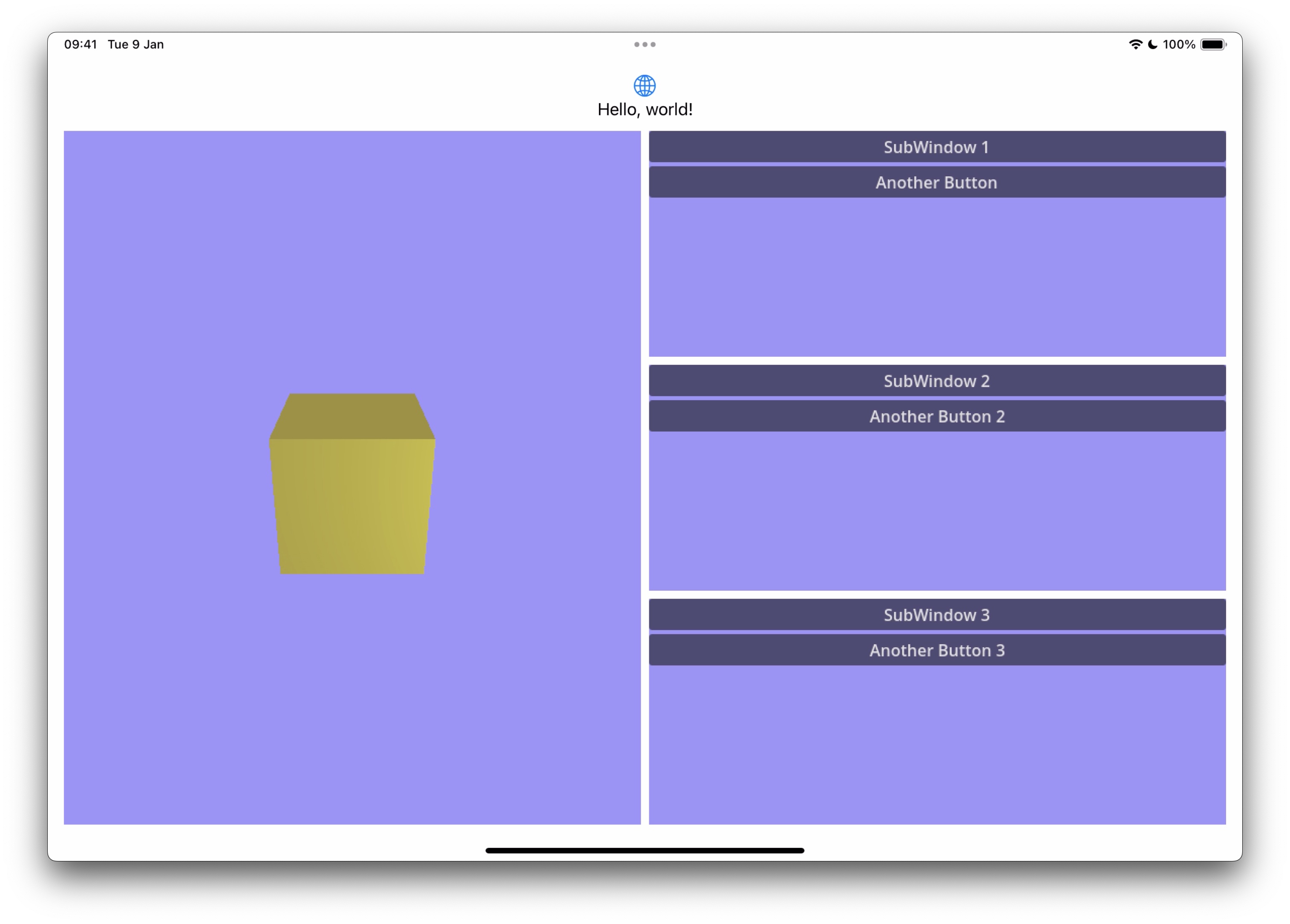Image resolution: width=1290 pixels, height=924 pixels.
Task: Tap the Another Button 3 button
Action: (x=937, y=650)
